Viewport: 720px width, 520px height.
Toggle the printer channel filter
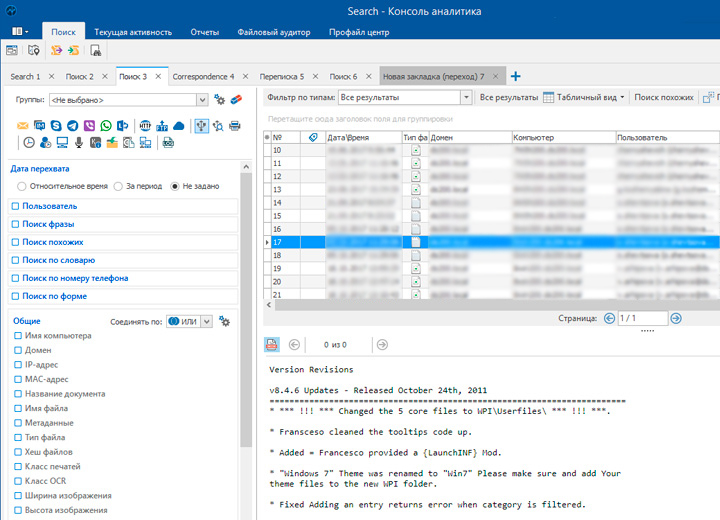pos(235,125)
